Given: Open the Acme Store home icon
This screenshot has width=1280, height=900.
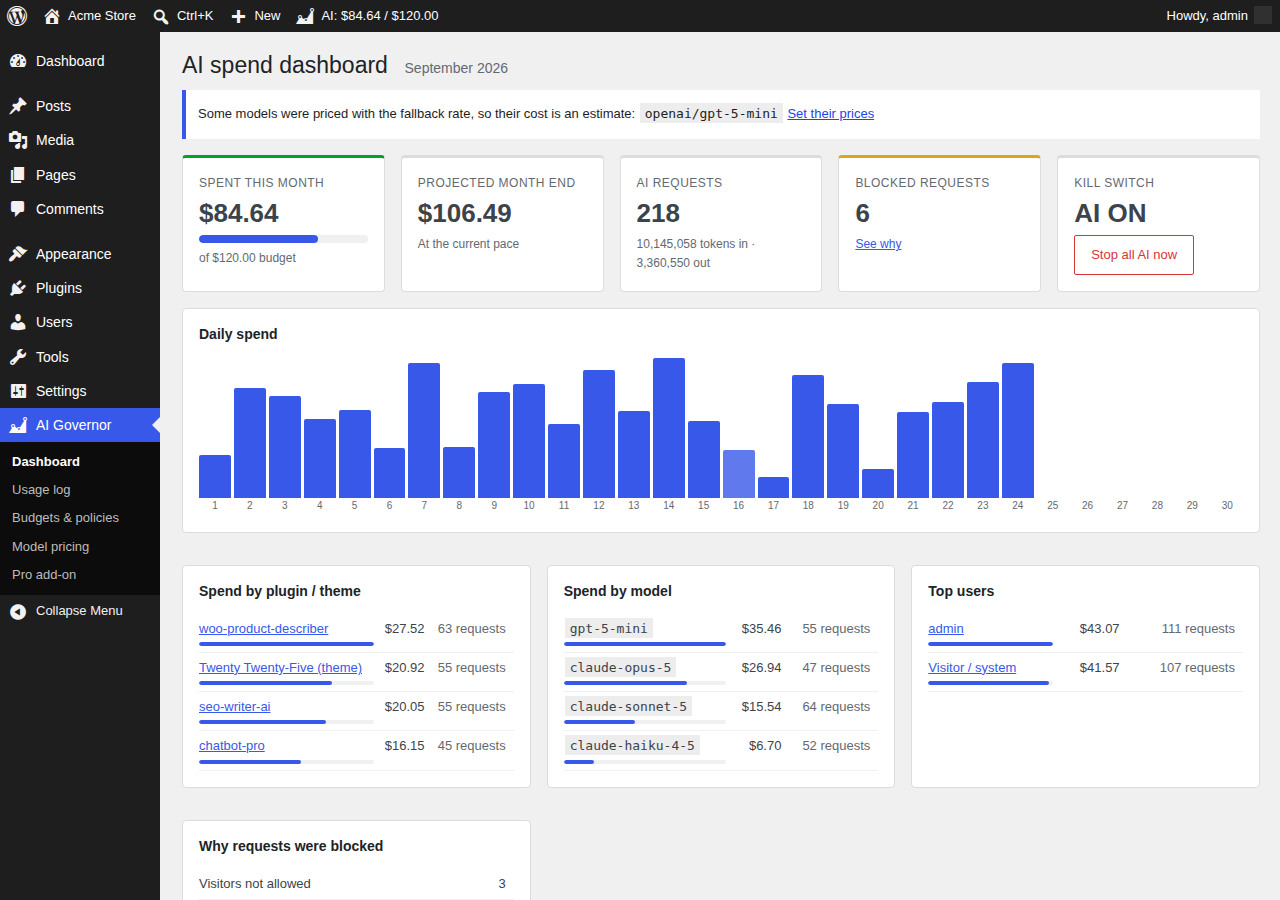Looking at the screenshot, I should [52, 16].
